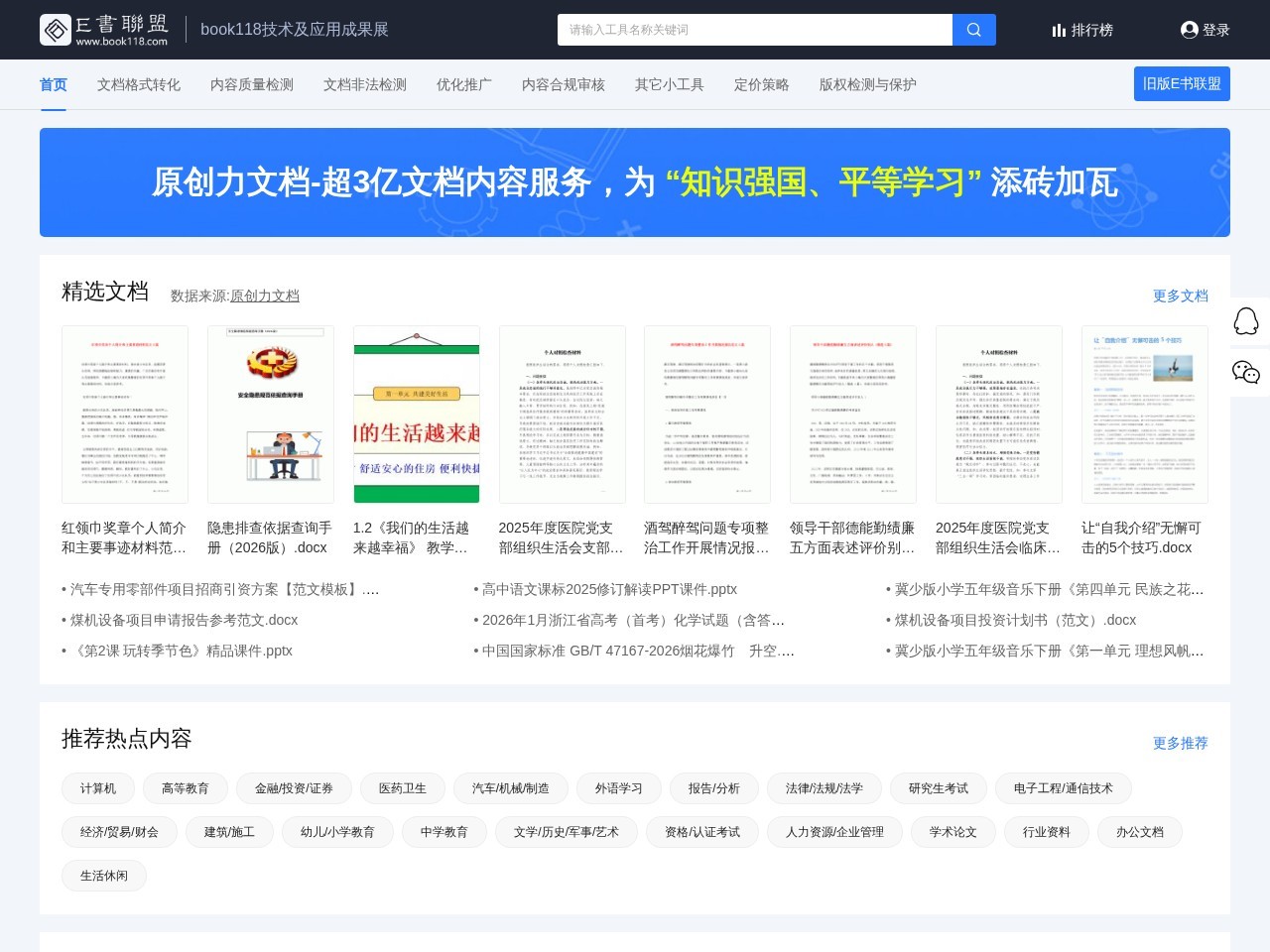Viewport: 1270px width, 952px height.
Task: Click the 更多文档 link
Action: [x=1181, y=296]
